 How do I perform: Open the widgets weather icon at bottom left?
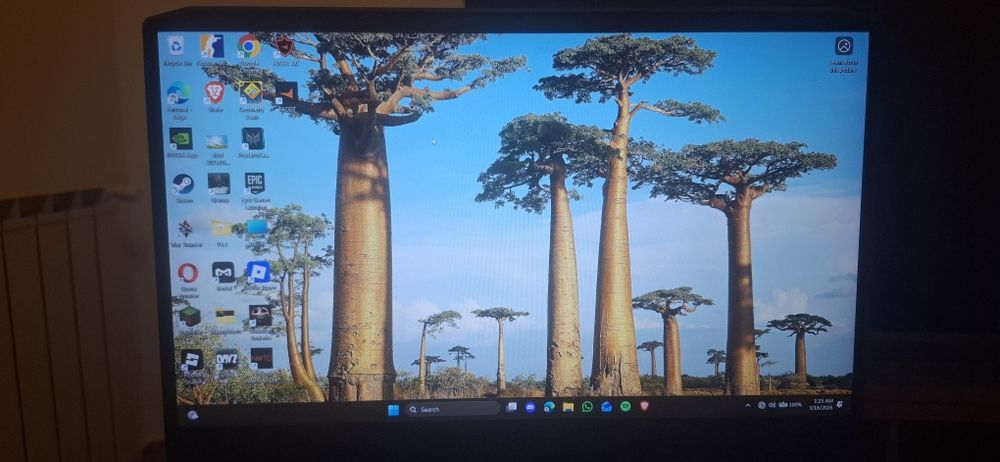pyautogui.click(x=193, y=415)
